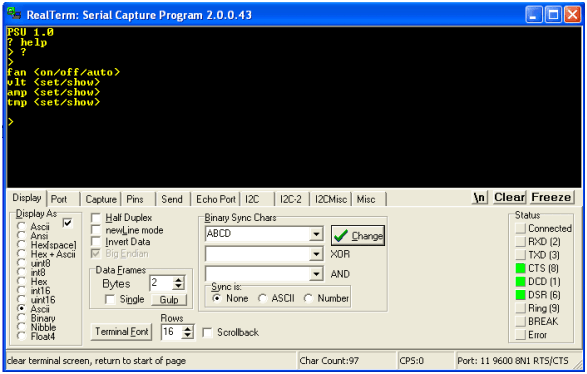Enable Invert Data checkbox
The image size is (587, 374).
[96, 242]
